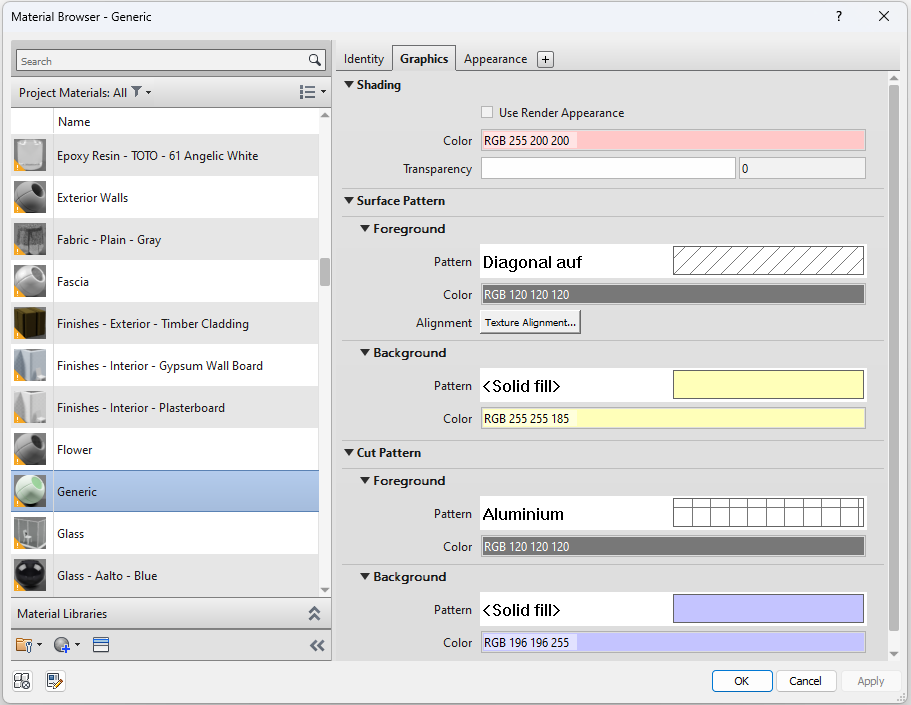The width and height of the screenshot is (911, 705).
Task: Open the material editor pencil icon
Action: tap(55, 681)
